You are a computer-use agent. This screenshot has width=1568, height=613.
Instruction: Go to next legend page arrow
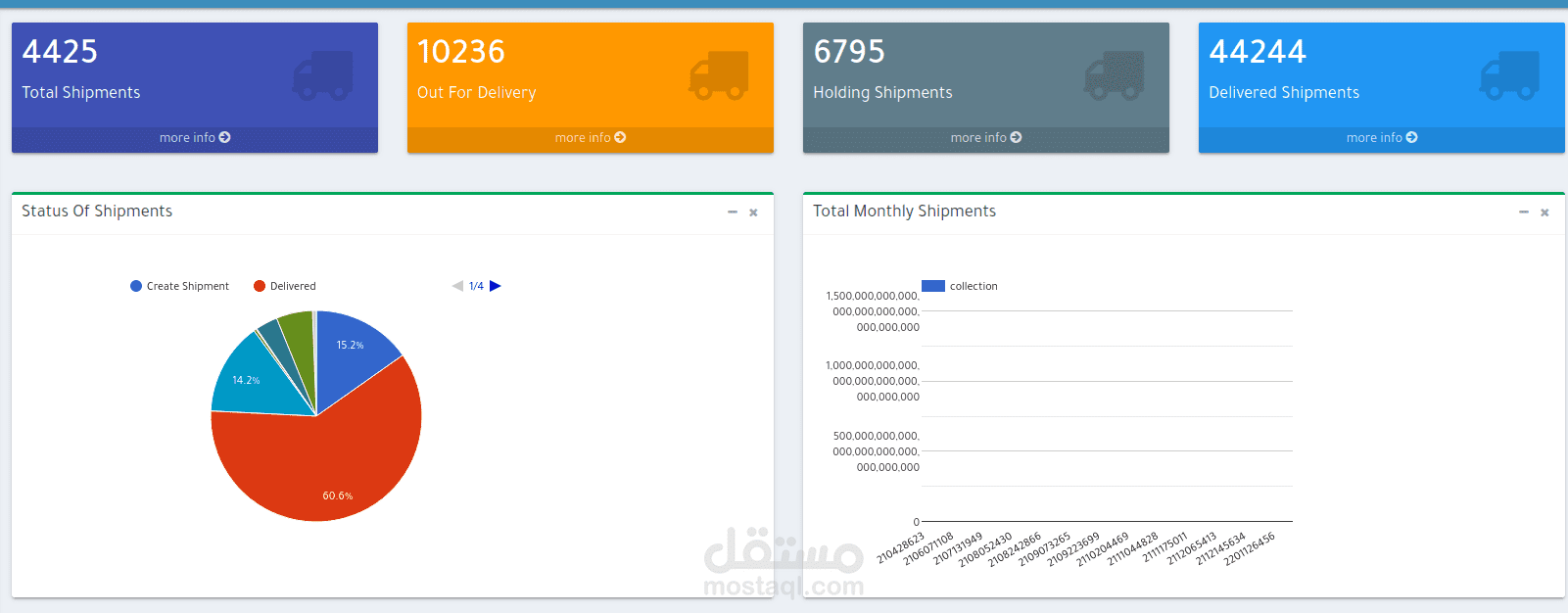[x=496, y=286]
